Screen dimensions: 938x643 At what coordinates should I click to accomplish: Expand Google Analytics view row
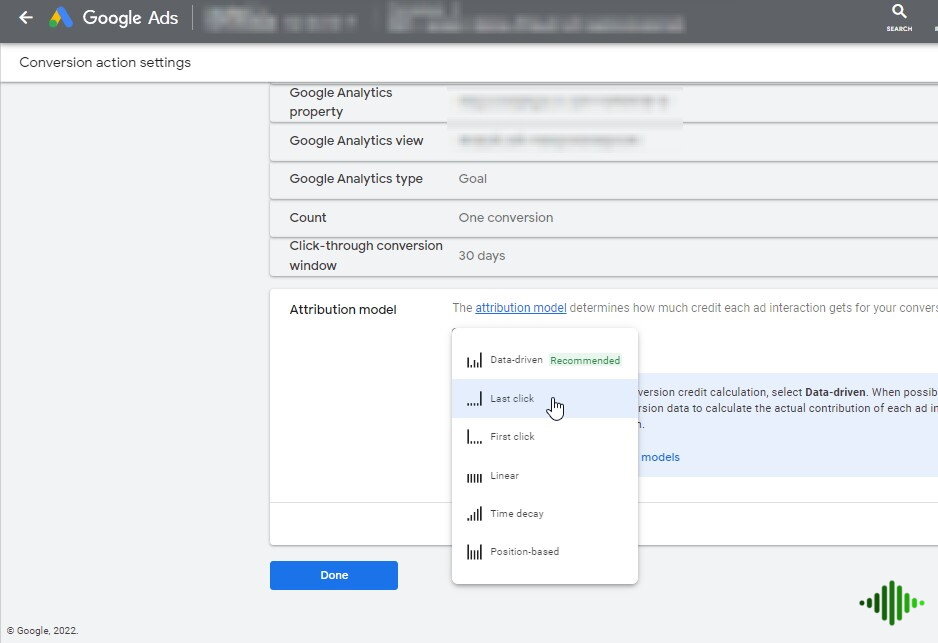tap(604, 141)
